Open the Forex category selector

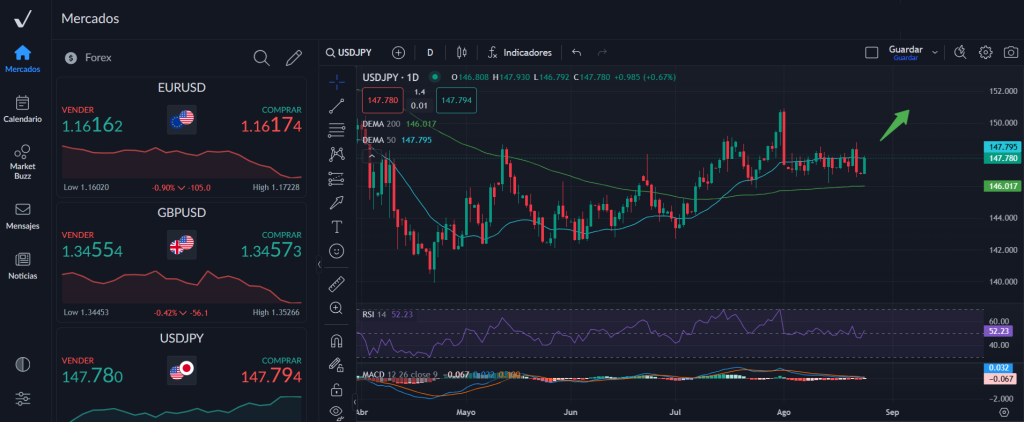pyautogui.click(x=88, y=57)
